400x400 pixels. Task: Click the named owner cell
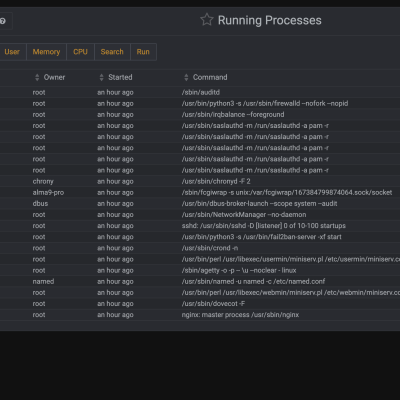(43, 281)
